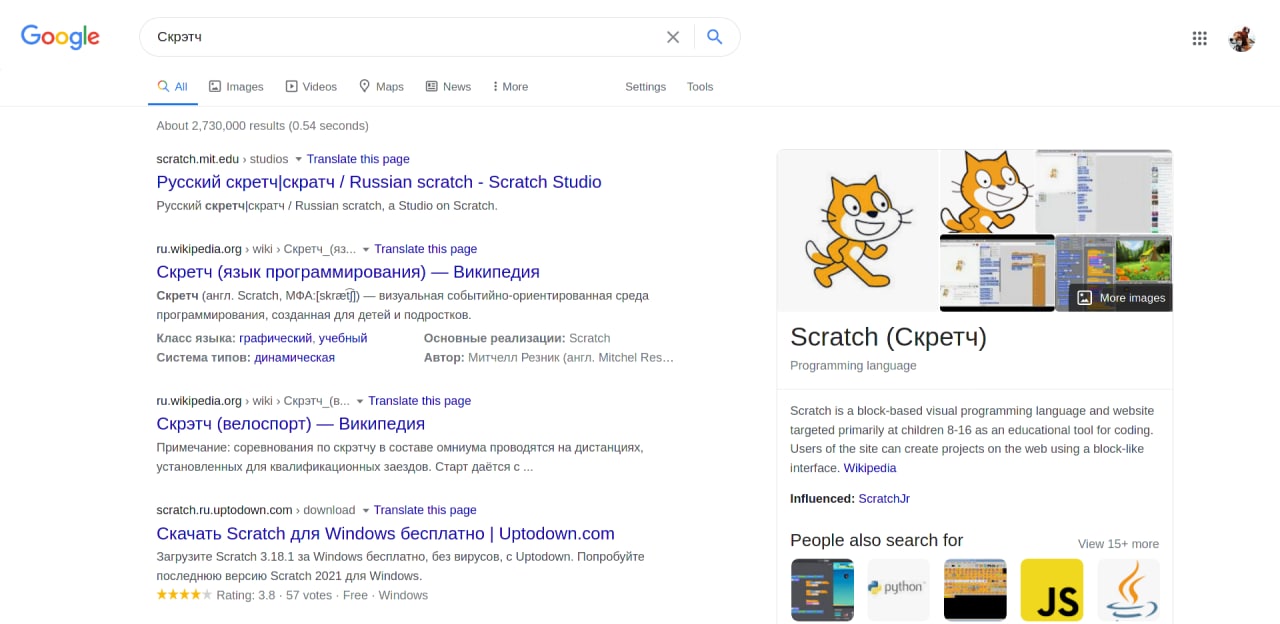Switch to the Images tab
The image size is (1280, 624).
[x=236, y=87]
